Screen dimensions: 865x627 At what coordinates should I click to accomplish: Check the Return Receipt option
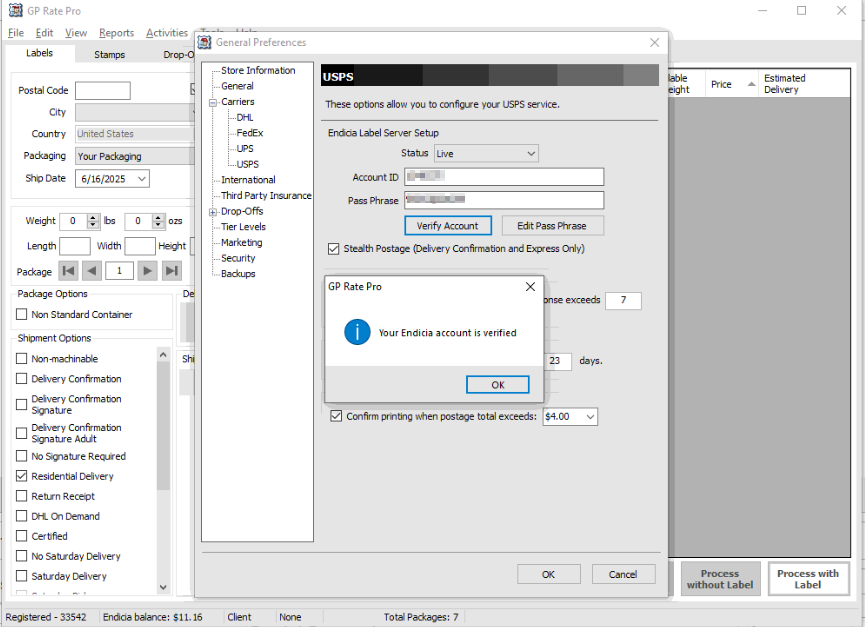[22, 496]
